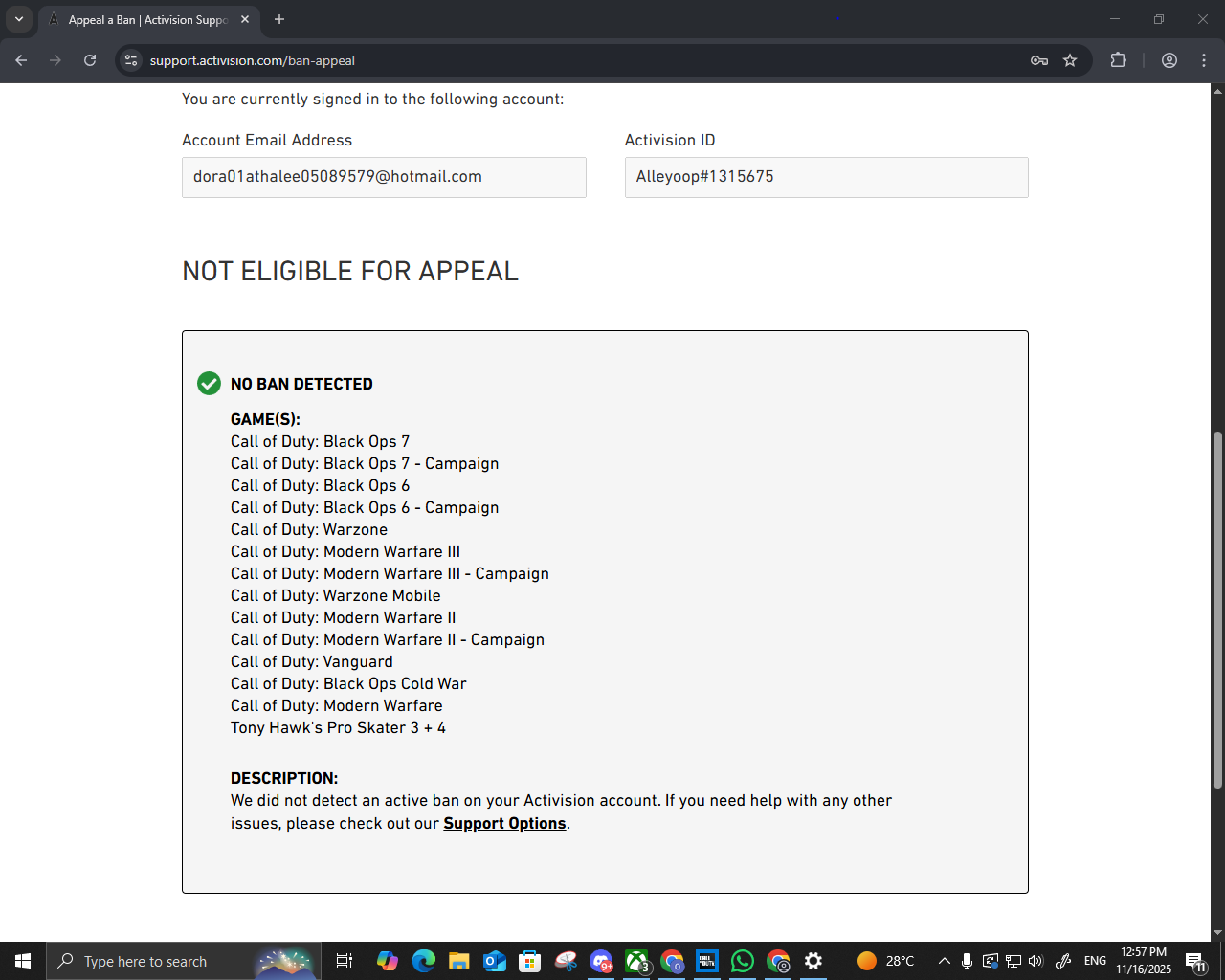Screen dimensions: 1225x980
Task: Click 'Call of Duty: Black Ops 7' line
Action: click(320, 441)
